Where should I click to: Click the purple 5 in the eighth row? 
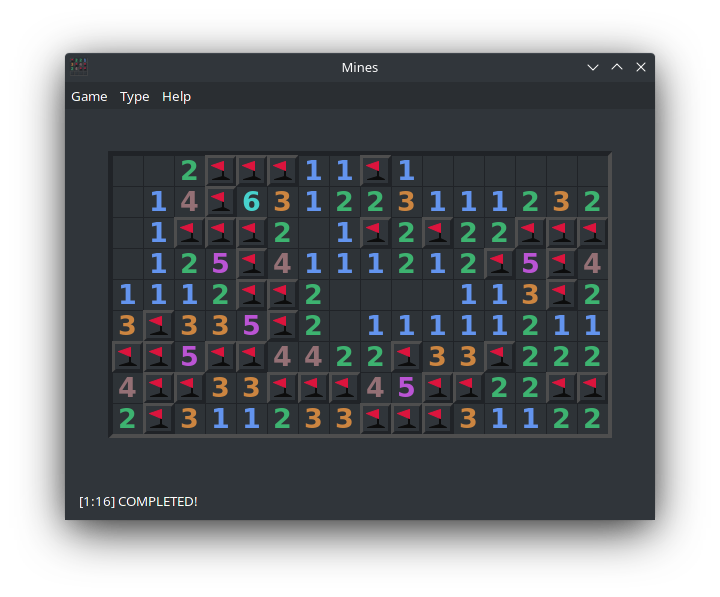(406, 388)
